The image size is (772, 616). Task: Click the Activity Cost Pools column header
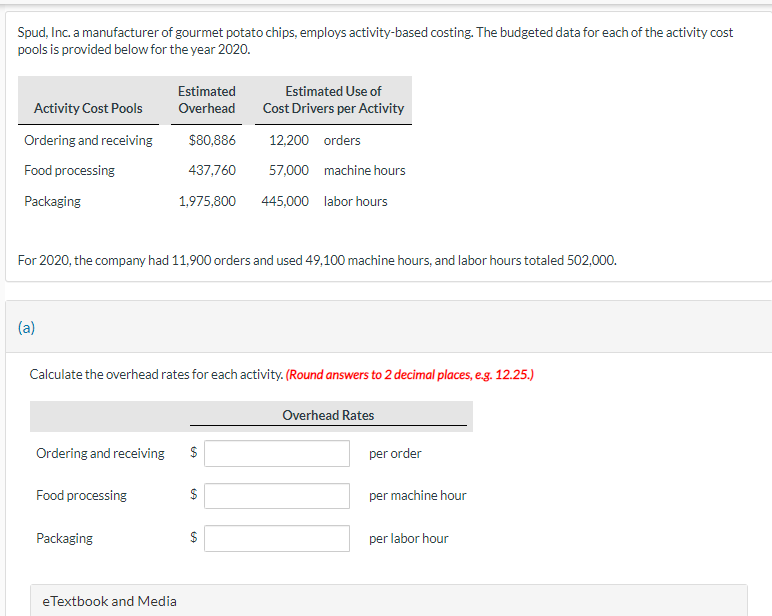pyautogui.click(x=88, y=108)
